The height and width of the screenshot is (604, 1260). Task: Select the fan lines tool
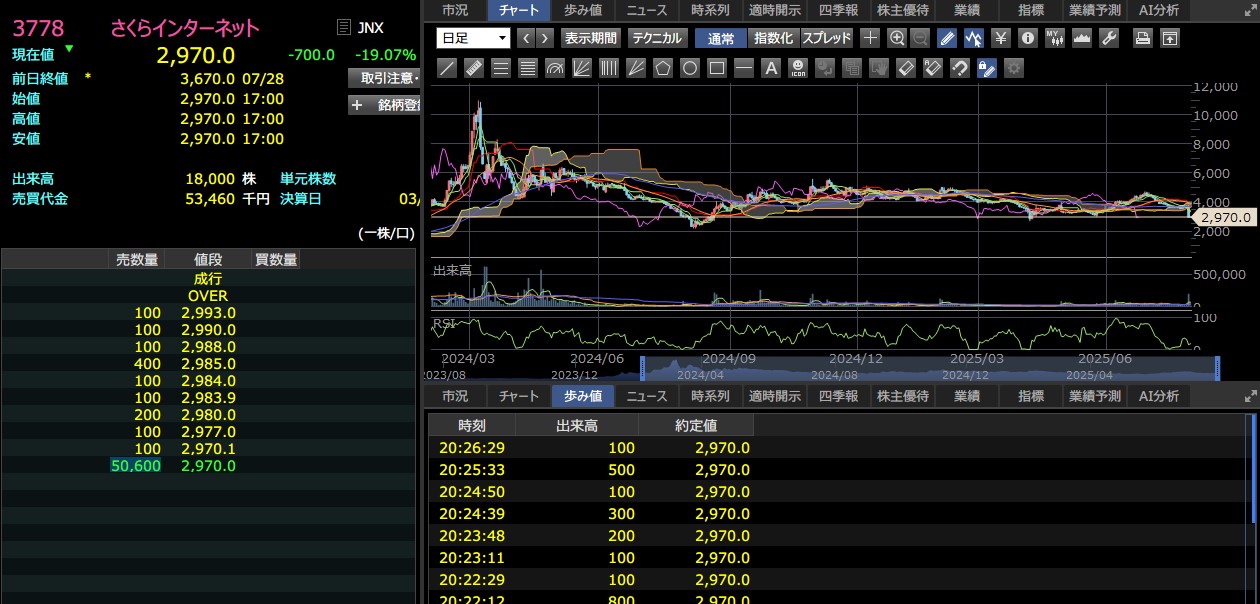(x=582, y=68)
